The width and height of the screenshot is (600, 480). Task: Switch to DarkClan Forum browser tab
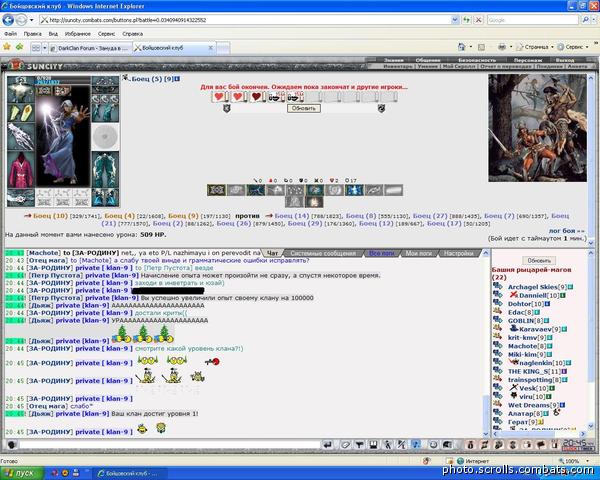91,48
